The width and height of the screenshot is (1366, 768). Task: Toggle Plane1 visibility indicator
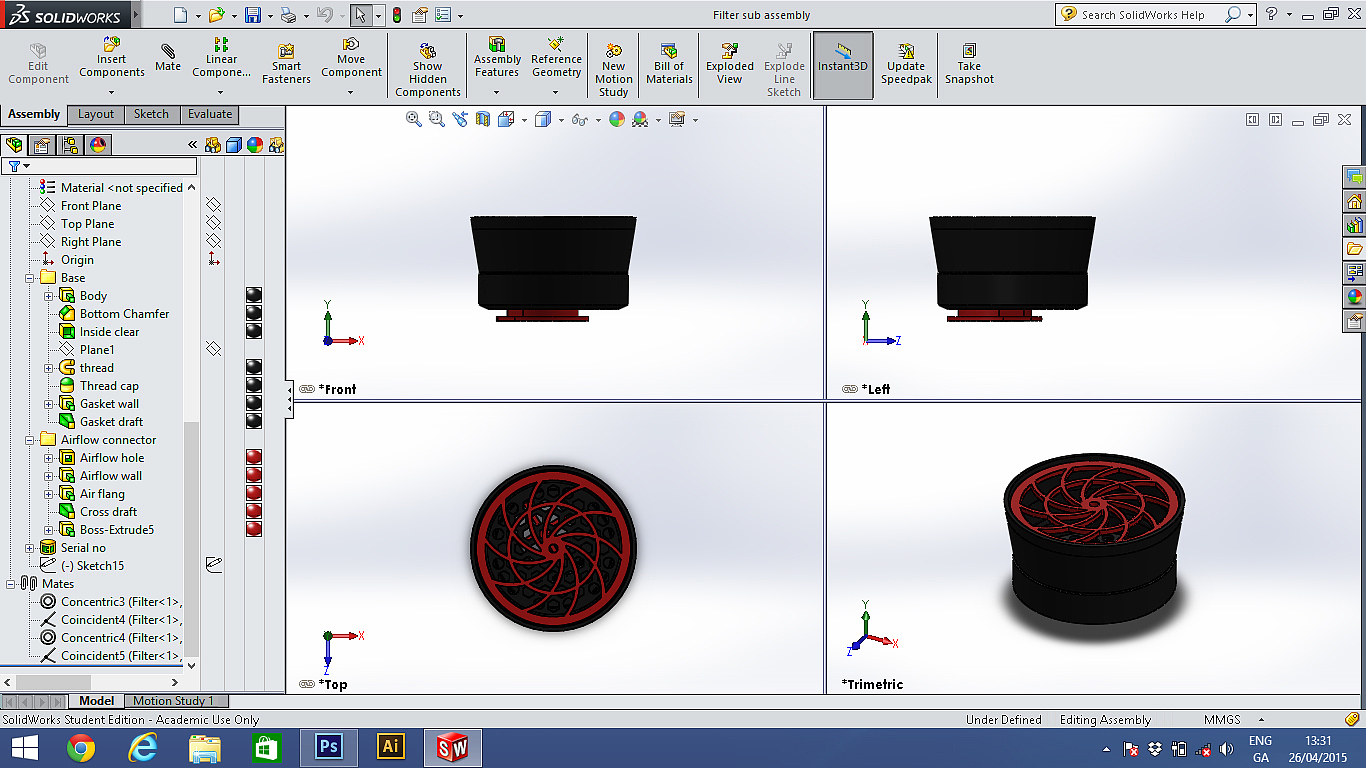pos(213,349)
